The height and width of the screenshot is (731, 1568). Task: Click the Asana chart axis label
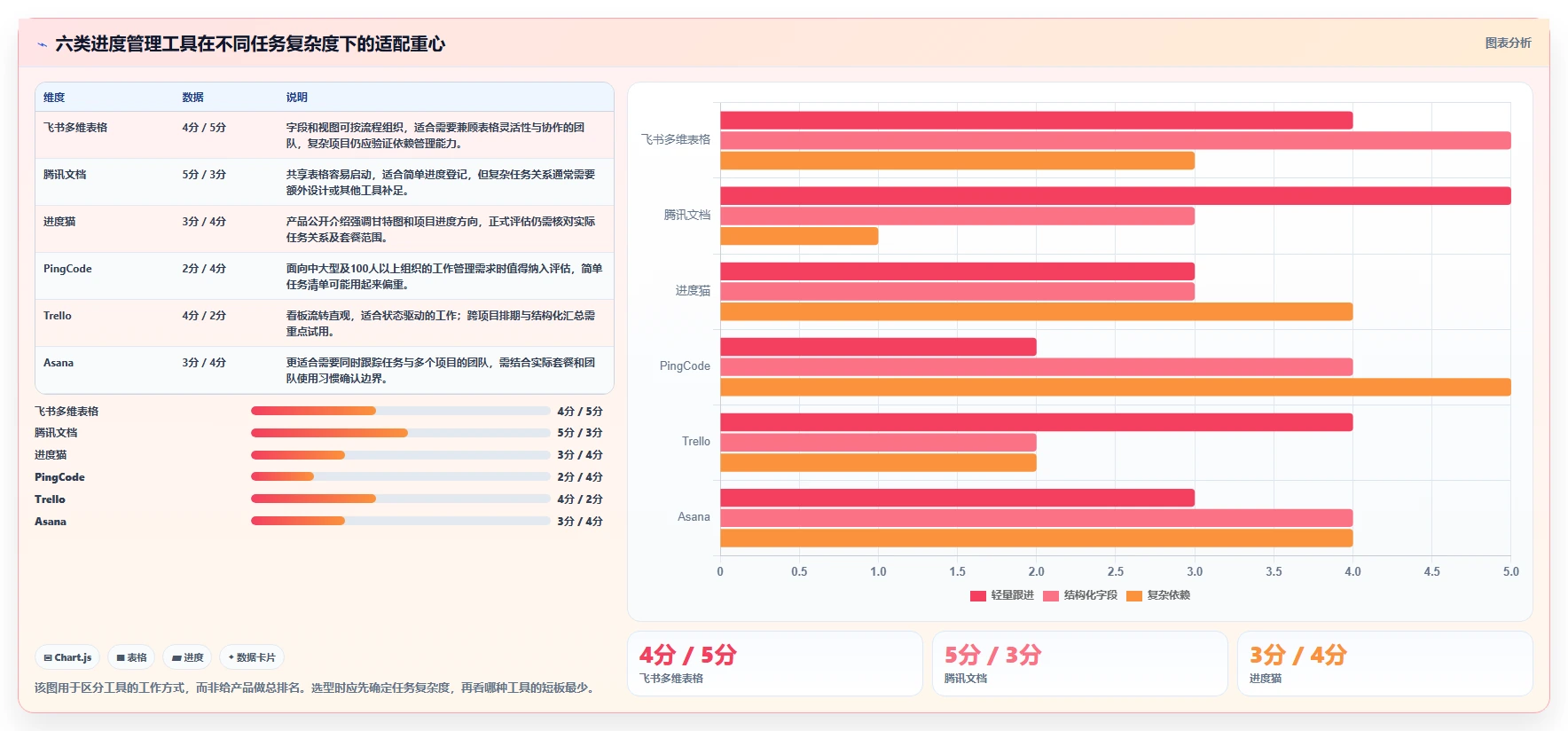coord(694,516)
